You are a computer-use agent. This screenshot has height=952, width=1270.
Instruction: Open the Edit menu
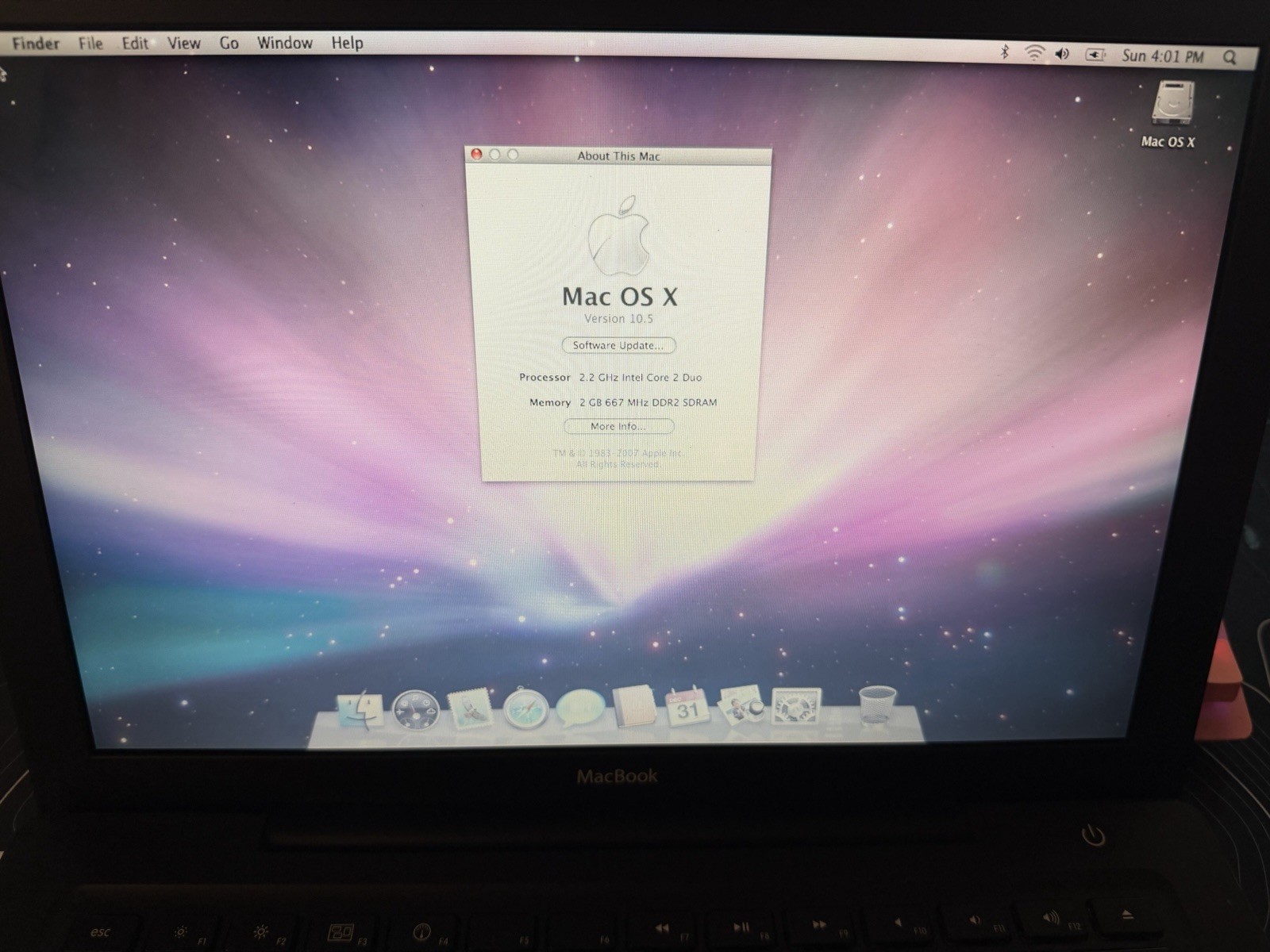click(x=135, y=43)
